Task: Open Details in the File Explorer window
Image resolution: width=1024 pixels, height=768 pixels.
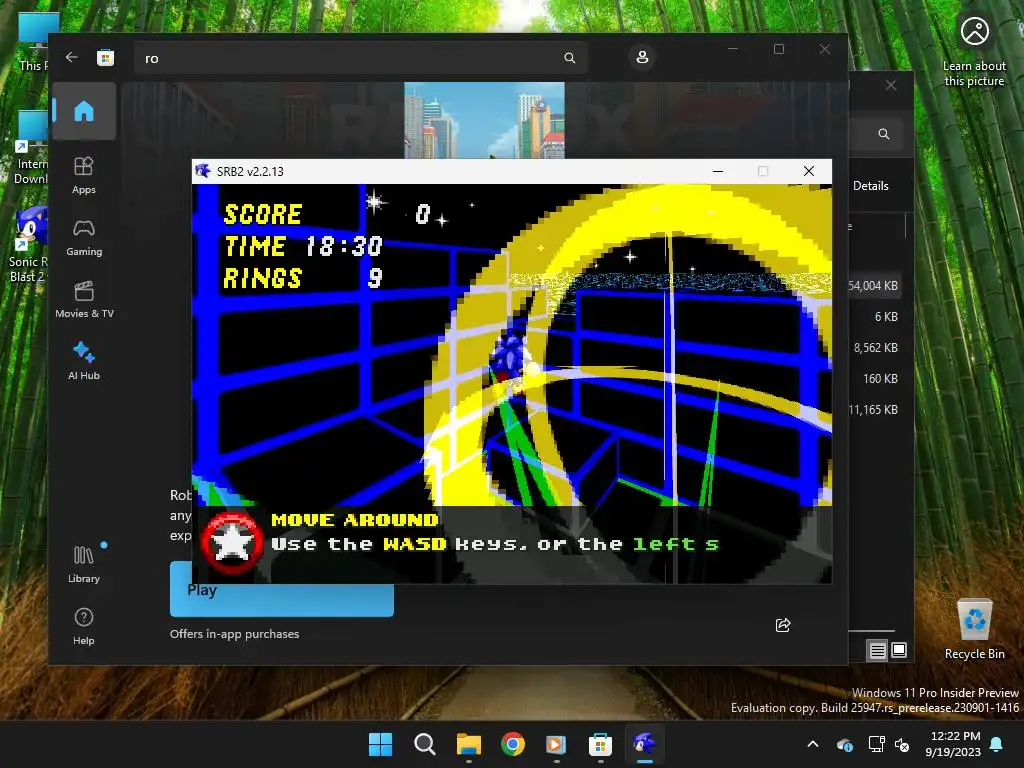Action: coord(871,186)
